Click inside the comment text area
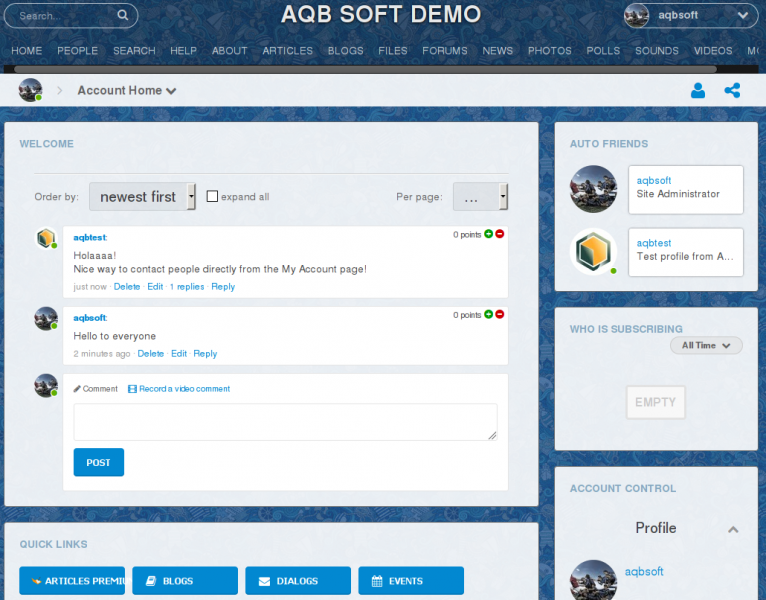 [285, 421]
